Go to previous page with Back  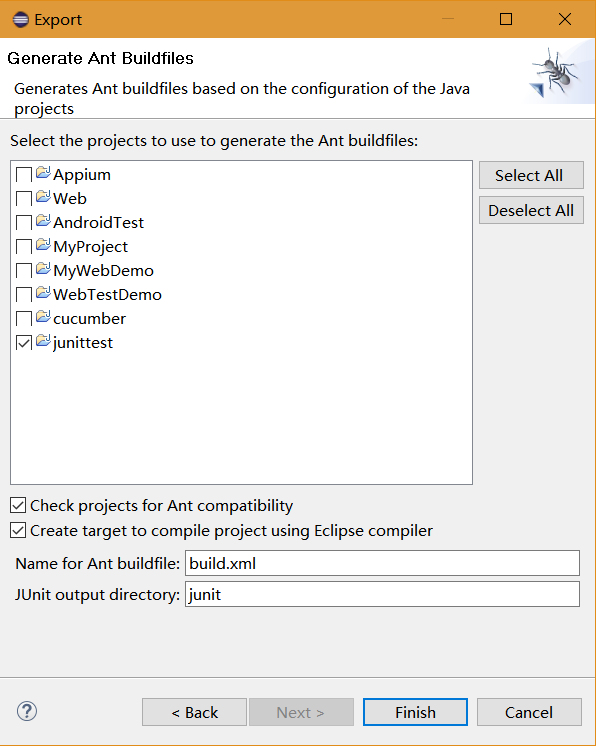pos(194,712)
